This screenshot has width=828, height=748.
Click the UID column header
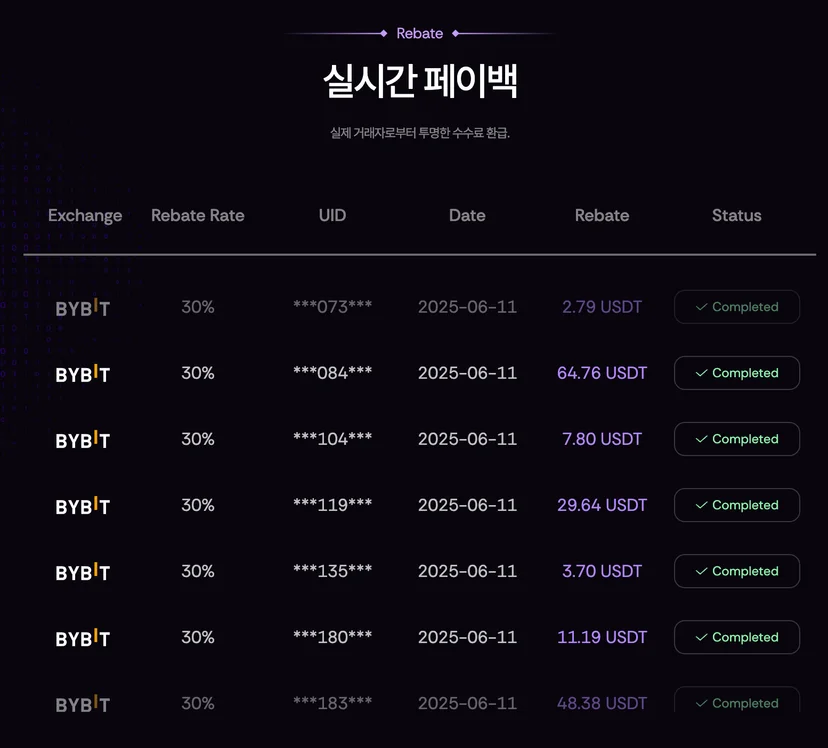tap(332, 215)
